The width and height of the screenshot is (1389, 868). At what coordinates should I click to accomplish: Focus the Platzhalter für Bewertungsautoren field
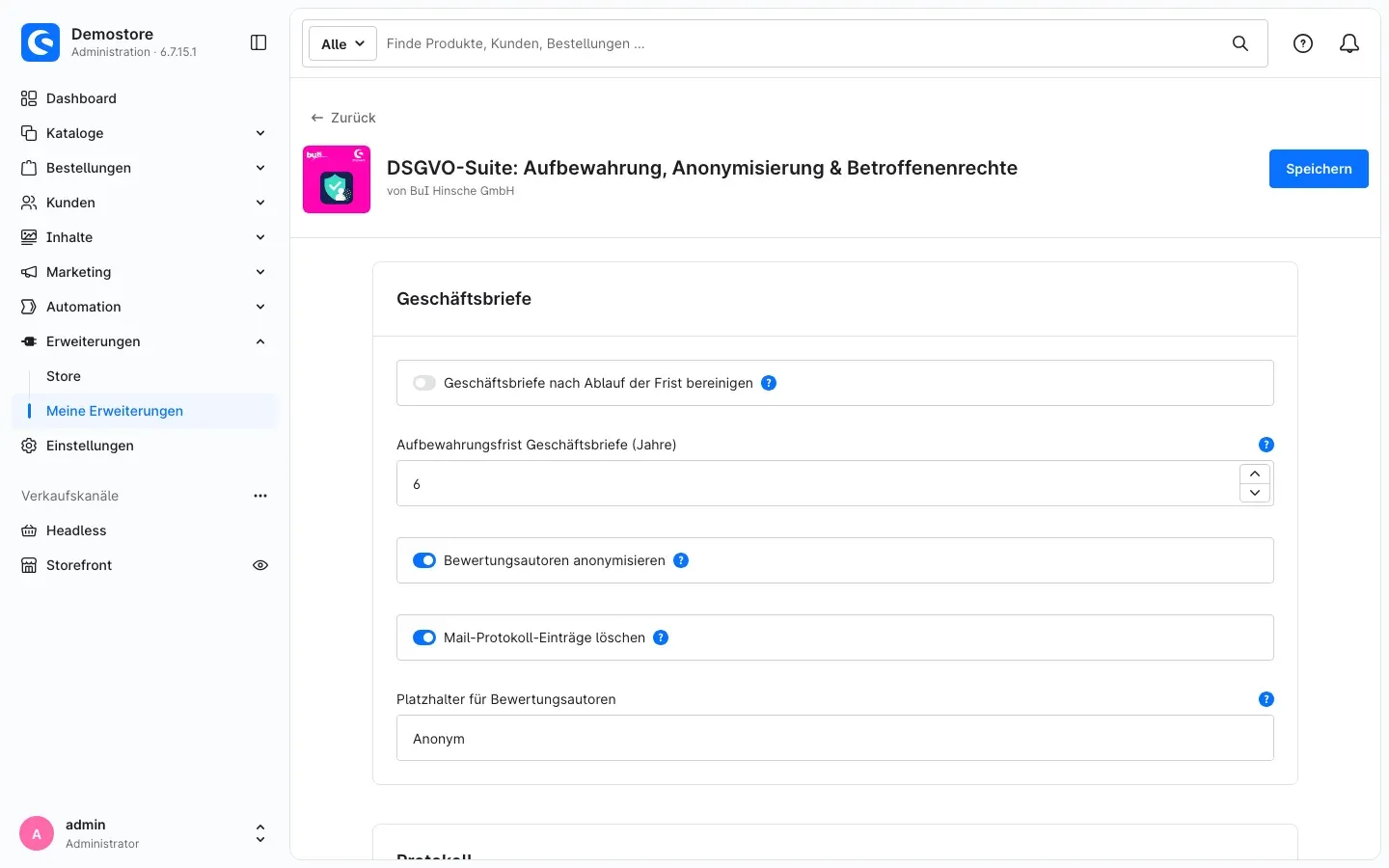coord(835,738)
